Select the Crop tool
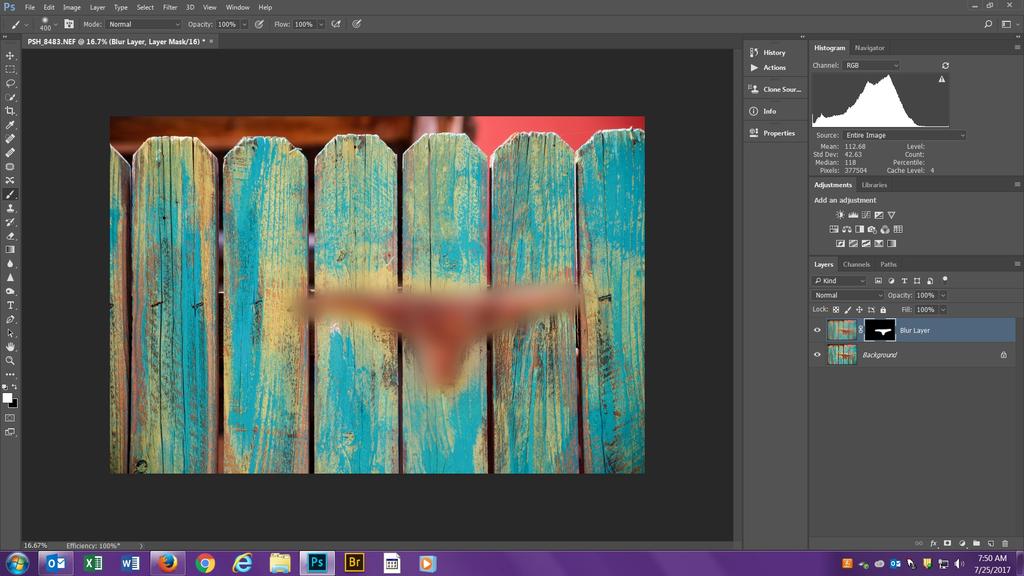Image resolution: width=1024 pixels, height=576 pixels. [10, 111]
